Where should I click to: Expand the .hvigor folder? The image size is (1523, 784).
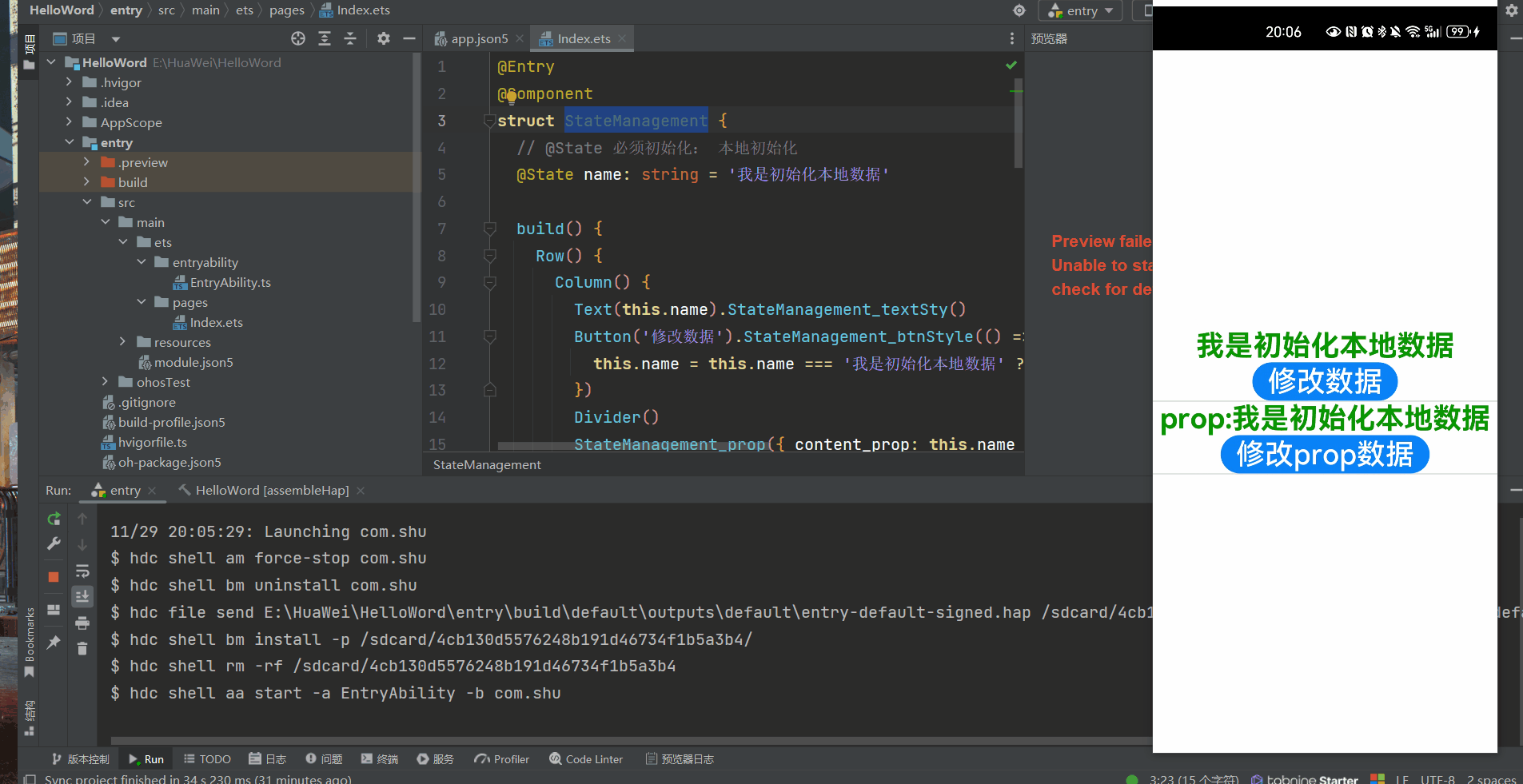click(70, 82)
